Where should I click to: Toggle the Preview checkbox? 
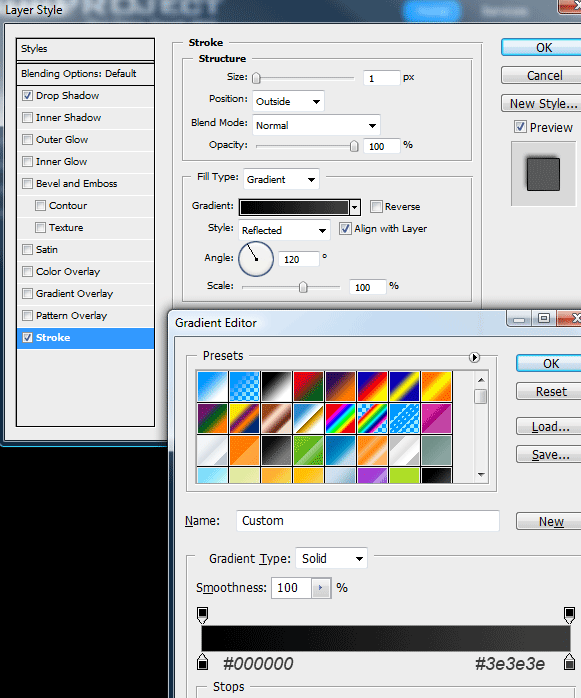[520, 127]
